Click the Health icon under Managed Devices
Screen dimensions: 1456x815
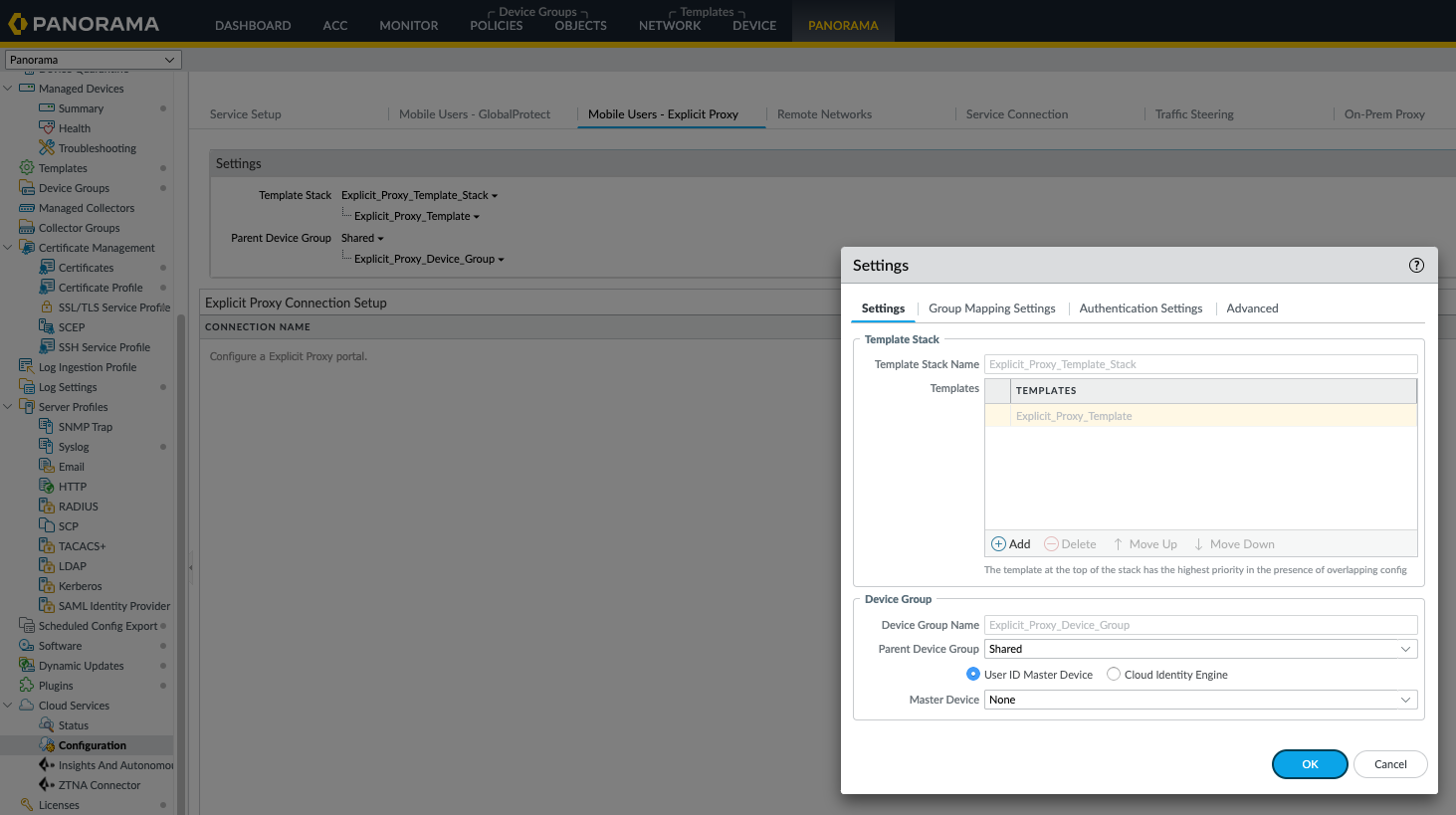47,128
